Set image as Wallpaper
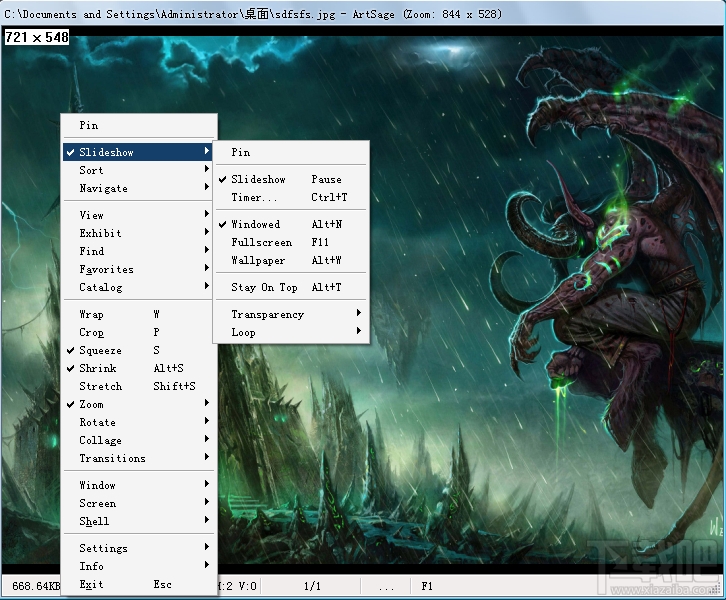The width and height of the screenshot is (726, 600). point(258,261)
